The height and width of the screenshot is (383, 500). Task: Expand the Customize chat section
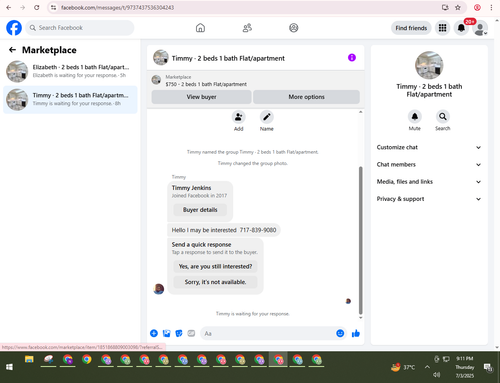pyautogui.click(x=429, y=147)
